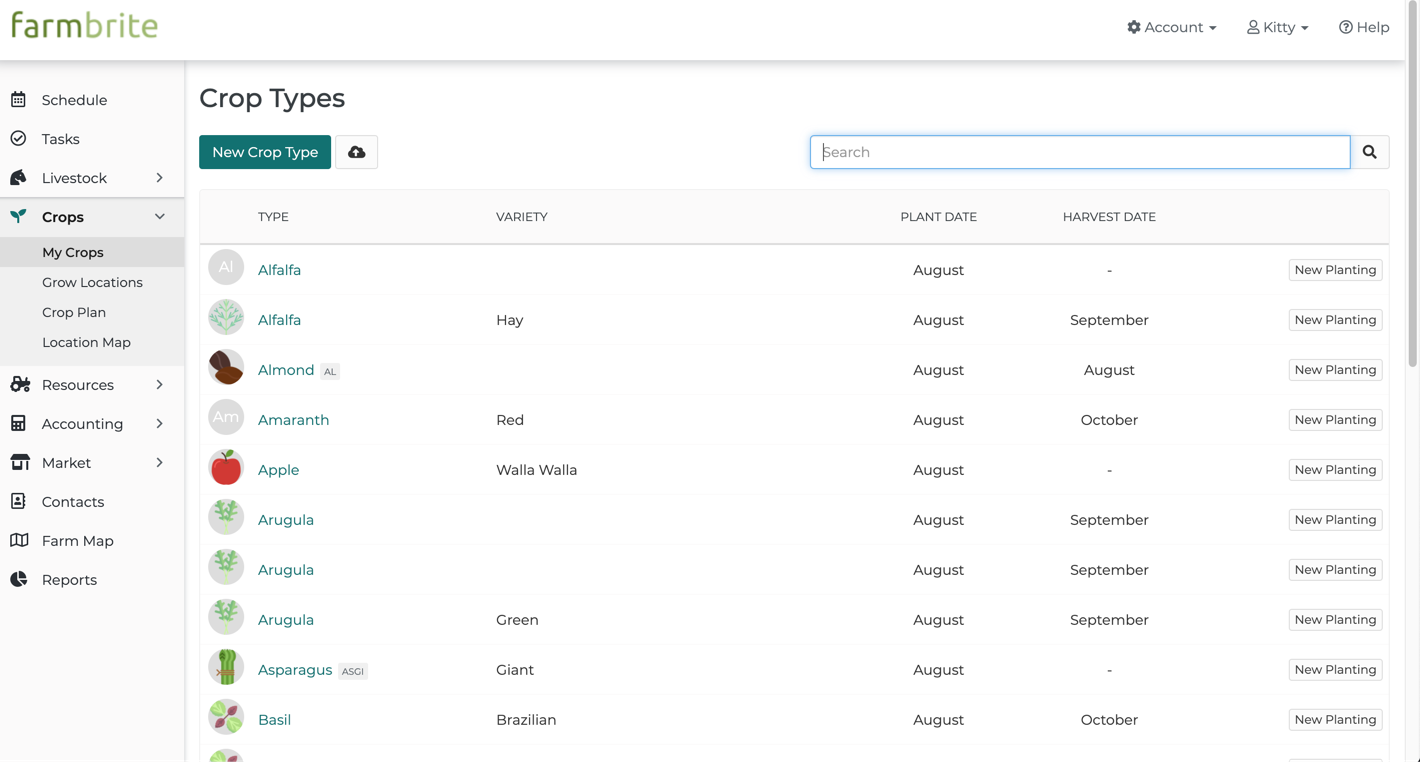Click the Account gear icon

[1134, 27]
